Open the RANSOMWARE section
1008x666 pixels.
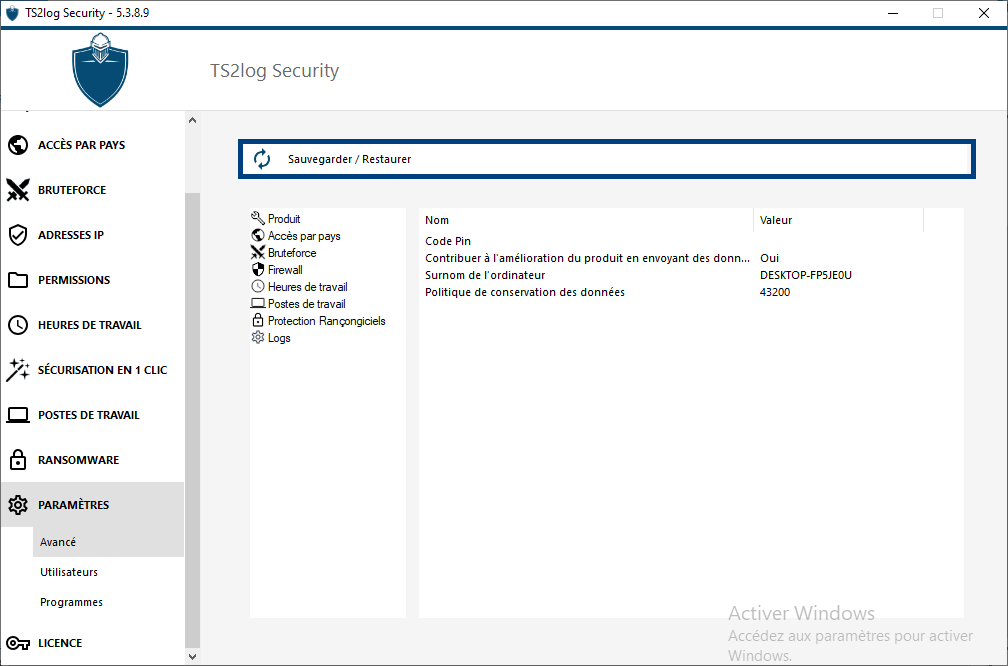click(93, 460)
